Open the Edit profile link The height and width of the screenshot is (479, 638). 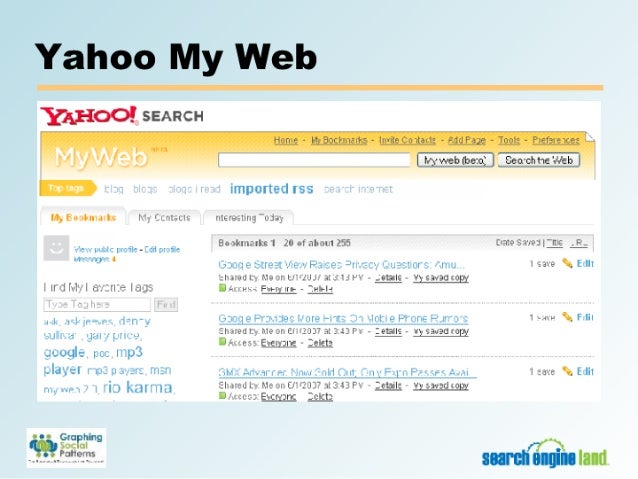point(162,249)
